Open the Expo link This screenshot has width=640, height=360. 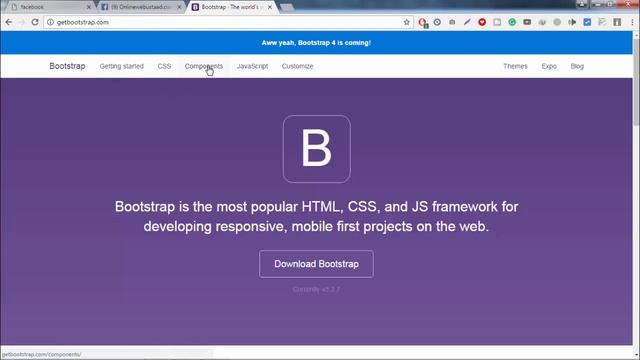(x=549, y=66)
